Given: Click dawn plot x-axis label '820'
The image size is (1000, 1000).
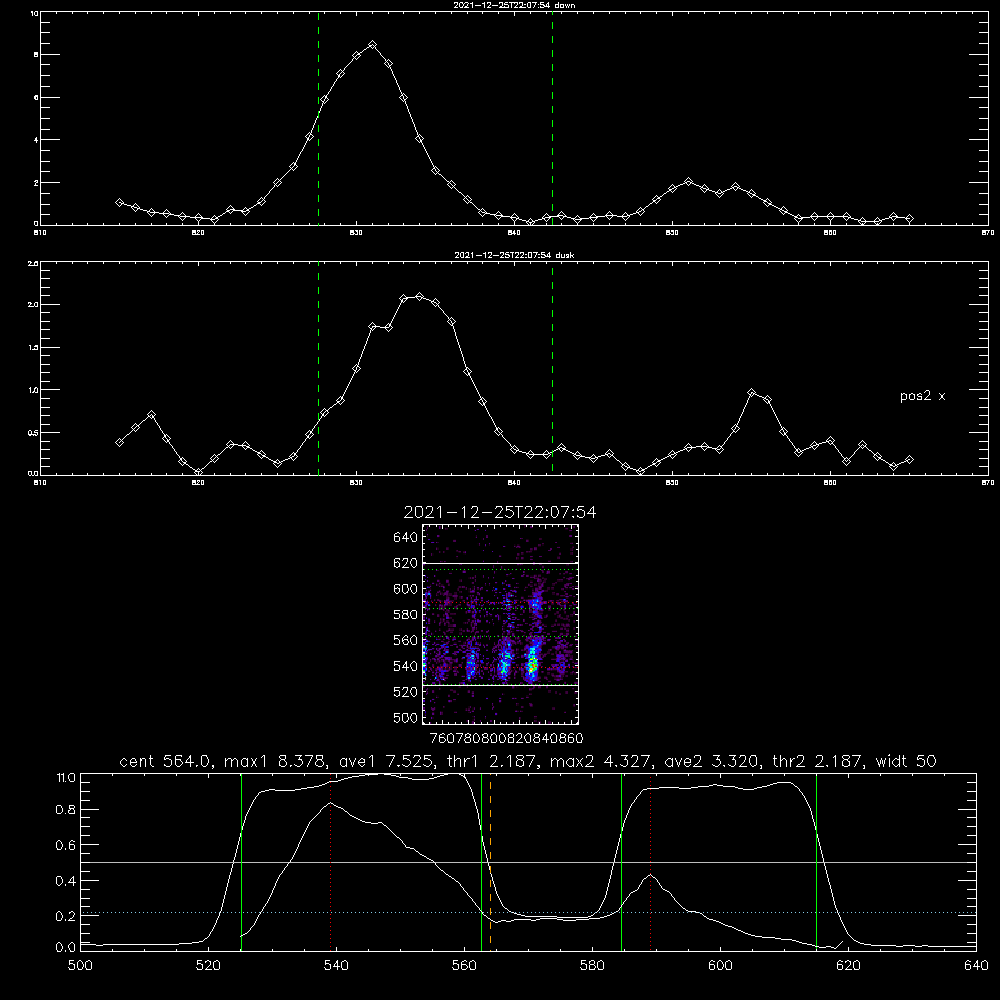Looking at the screenshot, I should (198, 233).
